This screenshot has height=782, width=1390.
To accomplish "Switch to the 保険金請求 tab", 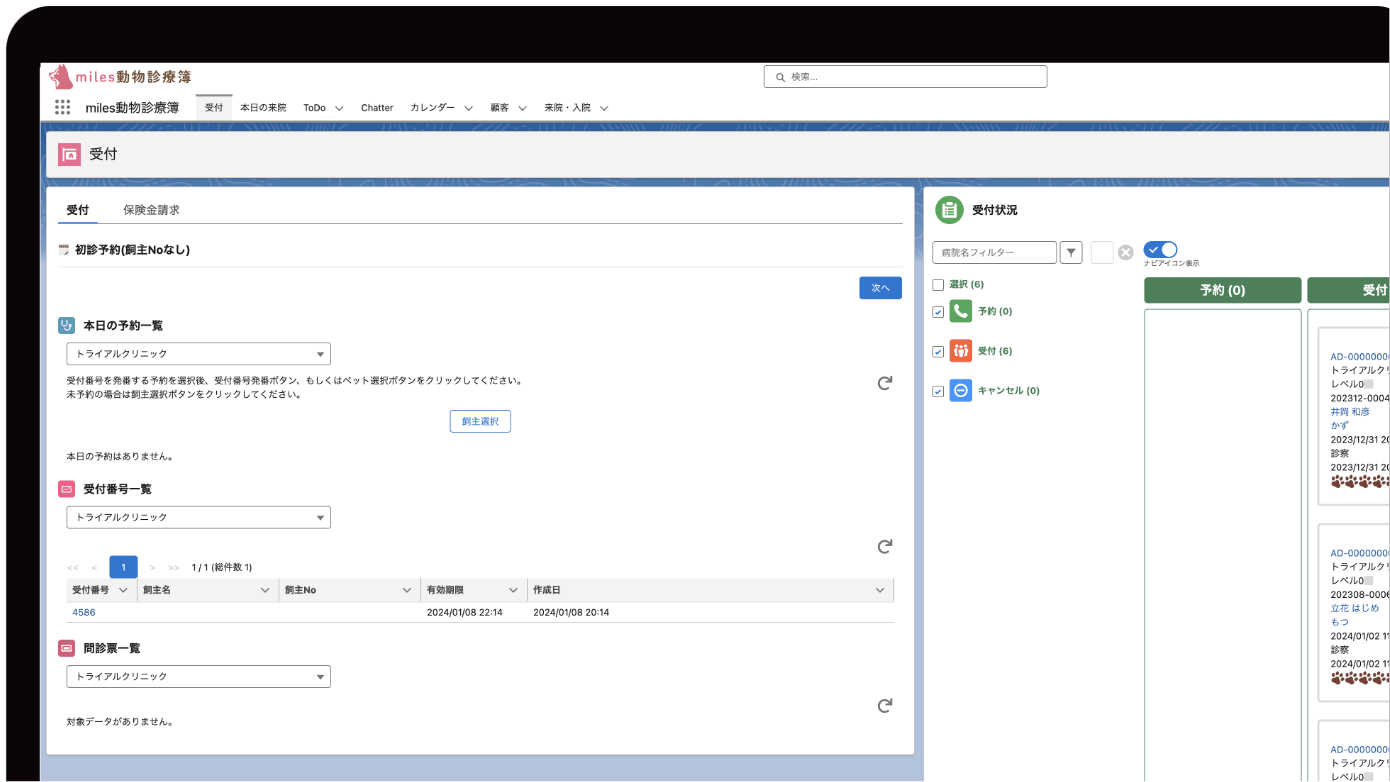I will (151, 210).
